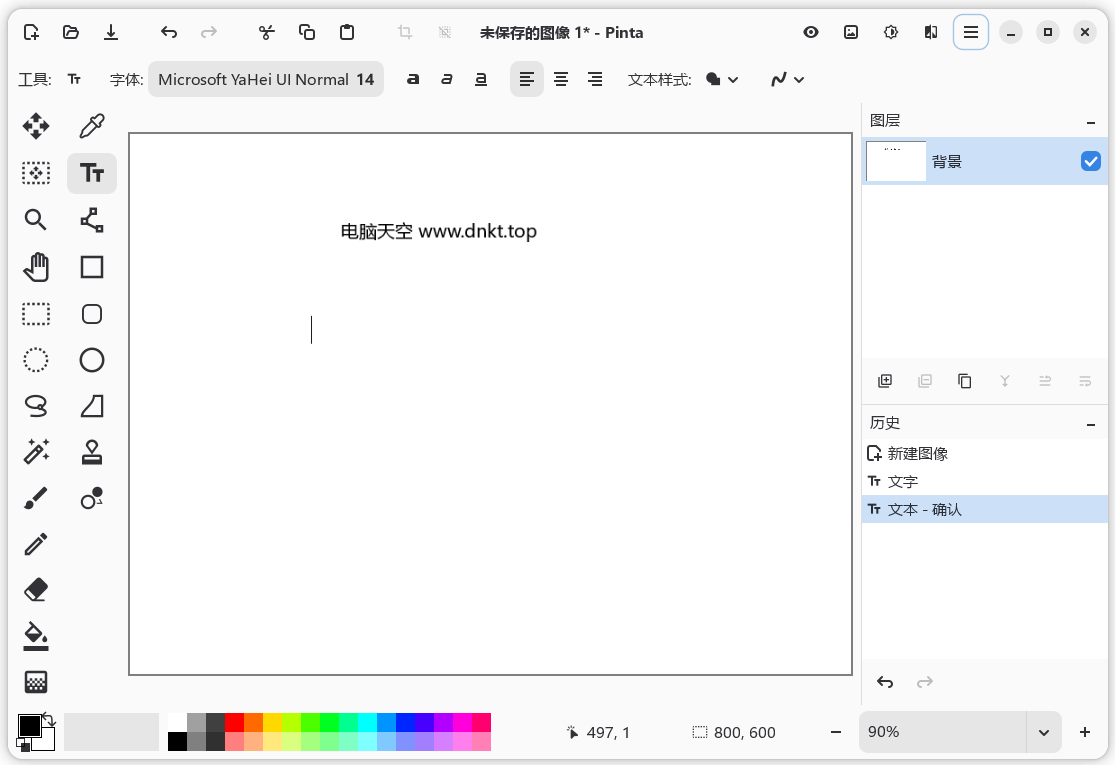Screen dimensions: 1115x765
Task: Duplicate the current layer
Action: pyautogui.click(x=965, y=381)
